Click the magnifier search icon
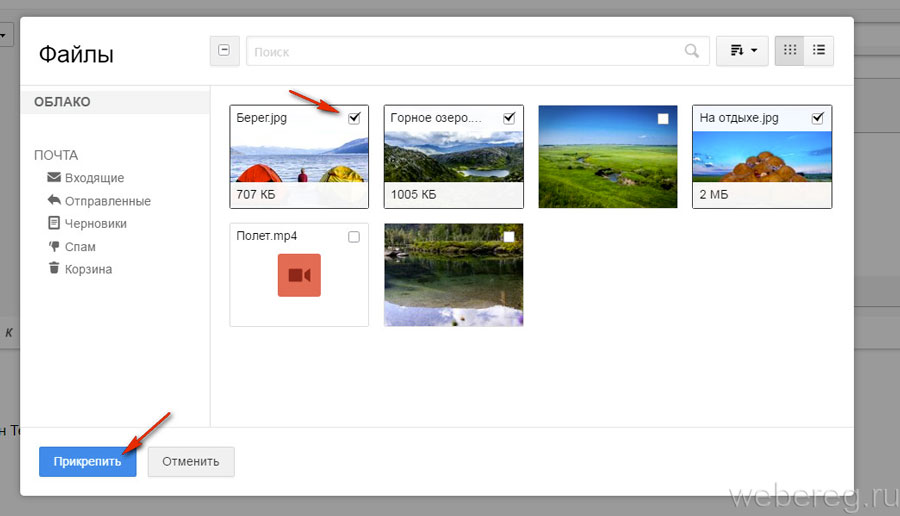Screen dimensions: 900x516 (692, 51)
